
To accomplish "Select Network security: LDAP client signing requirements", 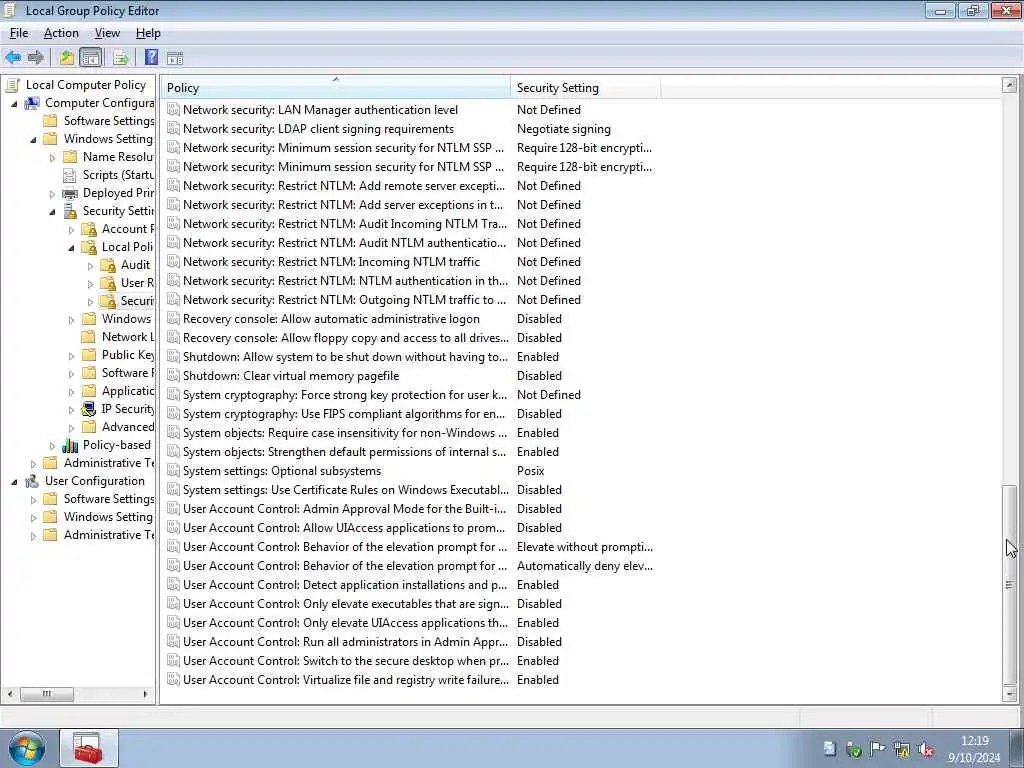I will click(x=318, y=129).
